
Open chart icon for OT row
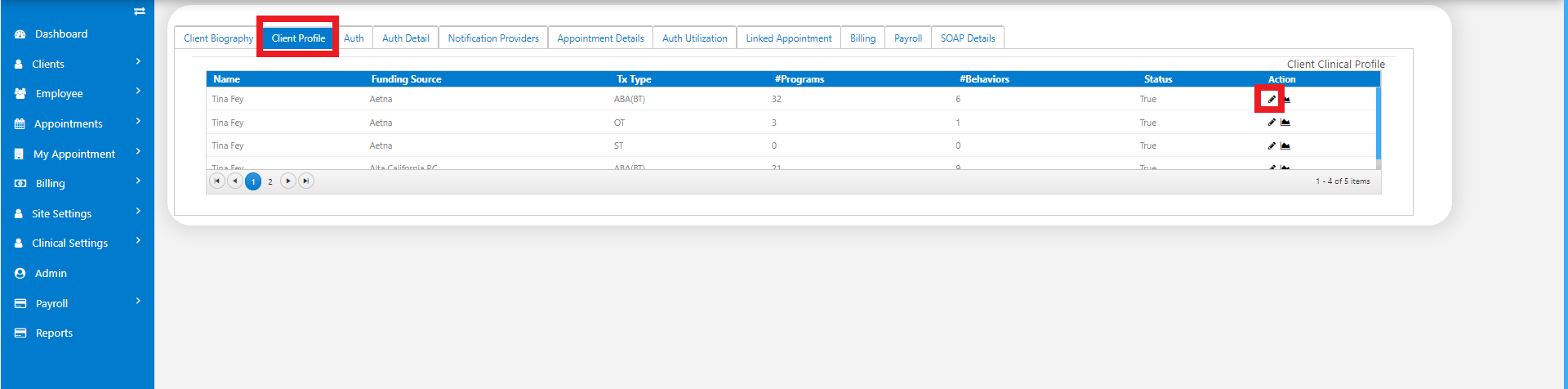pos(1285,123)
